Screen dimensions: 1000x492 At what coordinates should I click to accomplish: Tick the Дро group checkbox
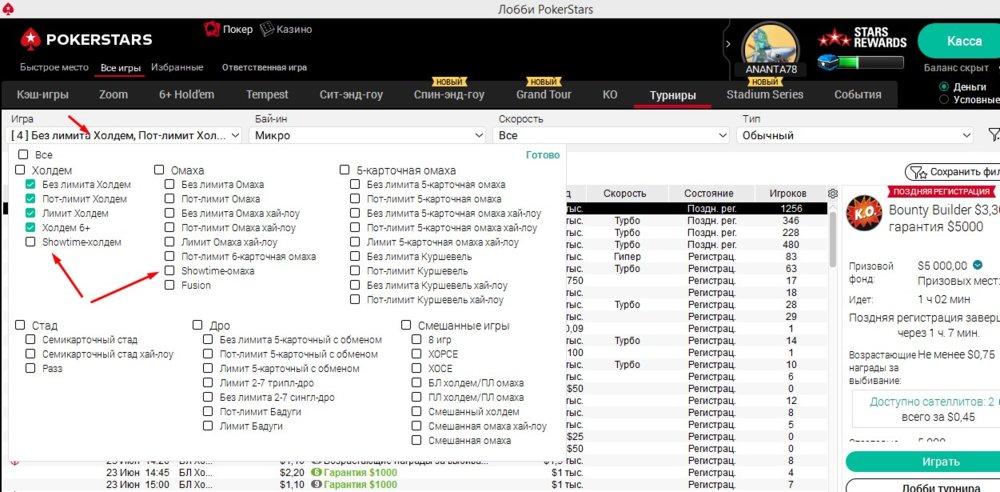click(197, 325)
